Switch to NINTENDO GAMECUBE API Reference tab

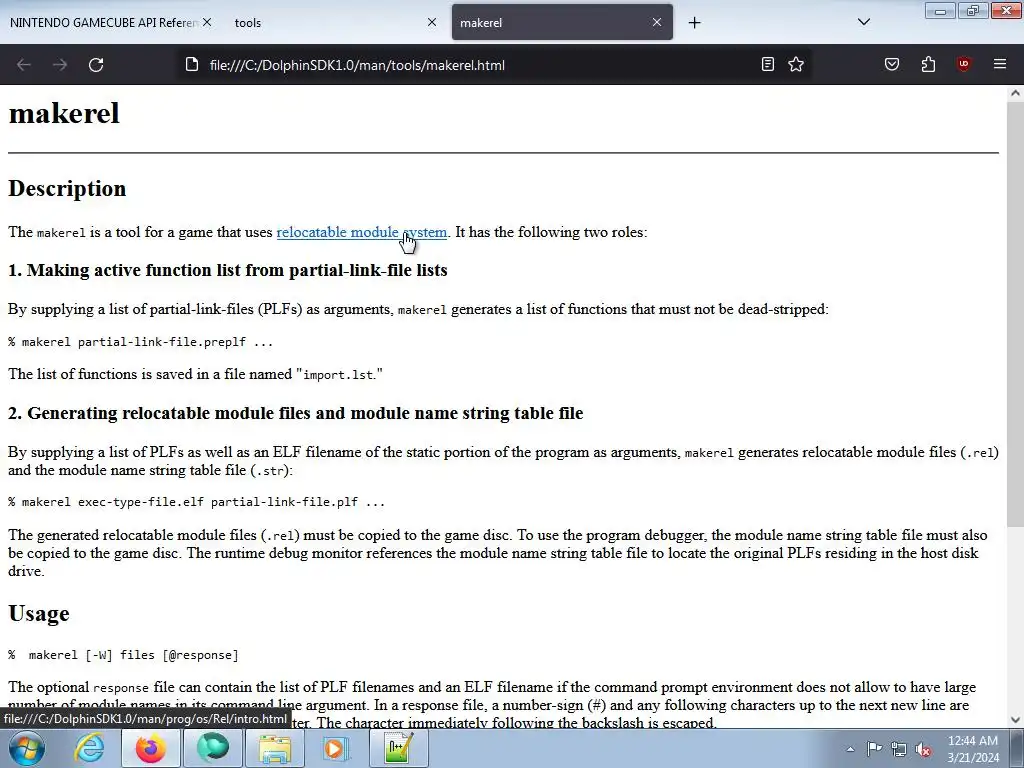[104, 22]
